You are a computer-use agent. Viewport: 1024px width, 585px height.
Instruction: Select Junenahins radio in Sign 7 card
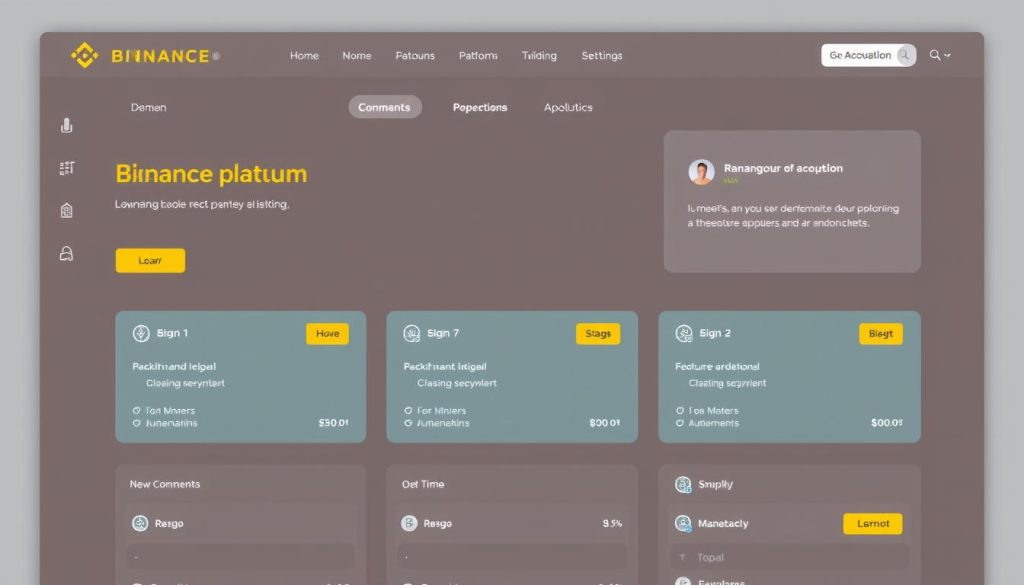[x=408, y=423]
